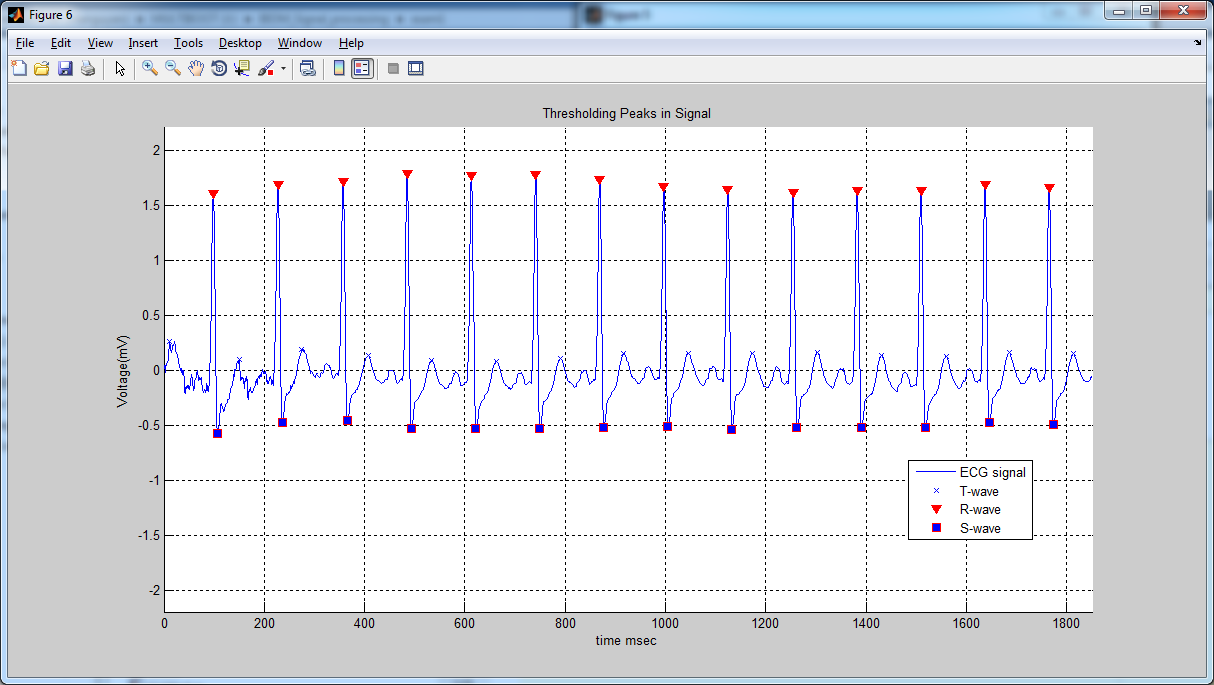Open the Show Plot Tools icon

pos(414,68)
